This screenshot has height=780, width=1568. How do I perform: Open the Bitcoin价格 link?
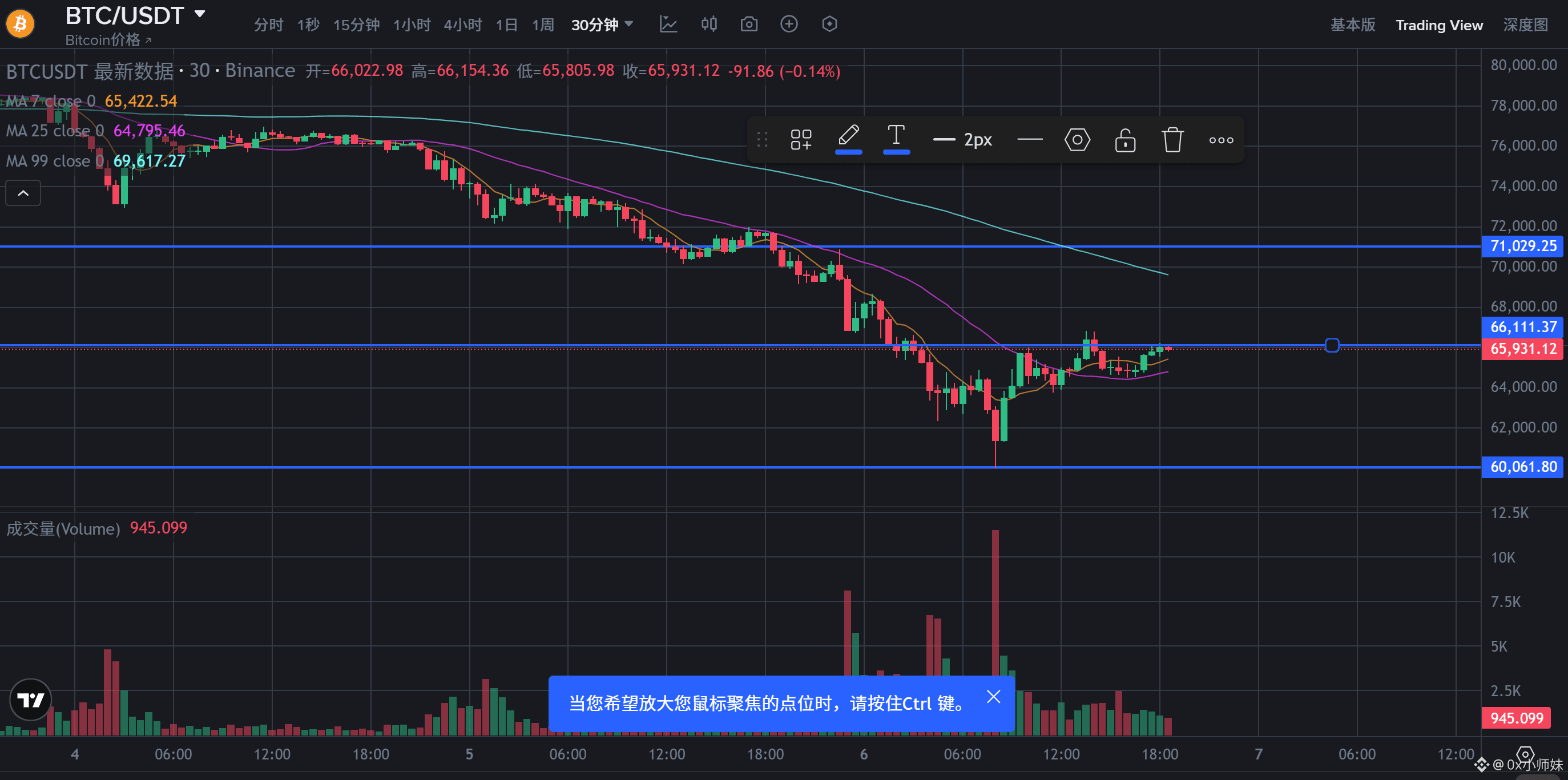(x=108, y=40)
